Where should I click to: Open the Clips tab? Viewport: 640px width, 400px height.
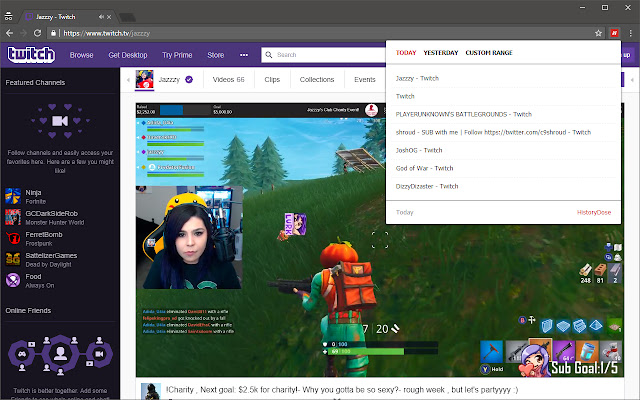tap(272, 80)
